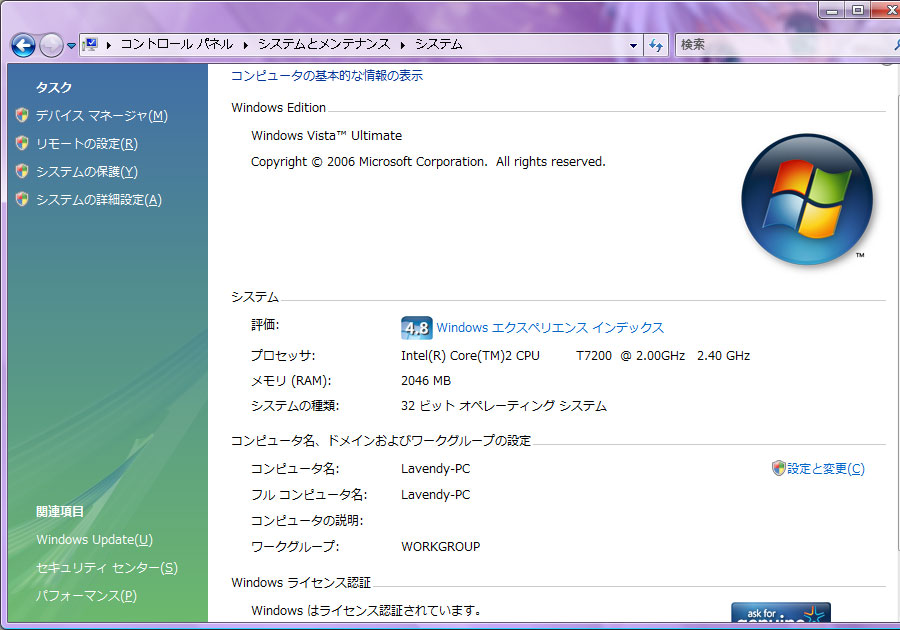Open システムの詳細設定(A) task link
The width and height of the screenshot is (900, 630).
click(99, 200)
